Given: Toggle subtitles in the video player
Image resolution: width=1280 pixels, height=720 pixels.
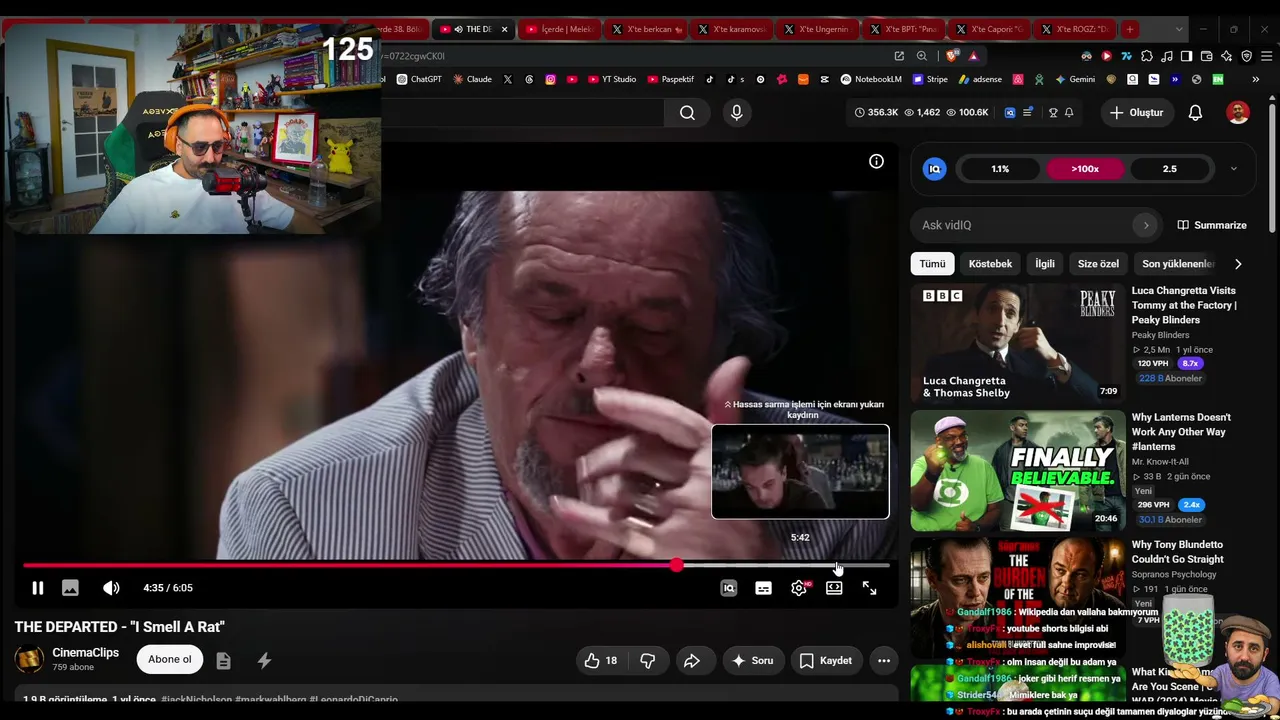Looking at the screenshot, I should click(763, 588).
